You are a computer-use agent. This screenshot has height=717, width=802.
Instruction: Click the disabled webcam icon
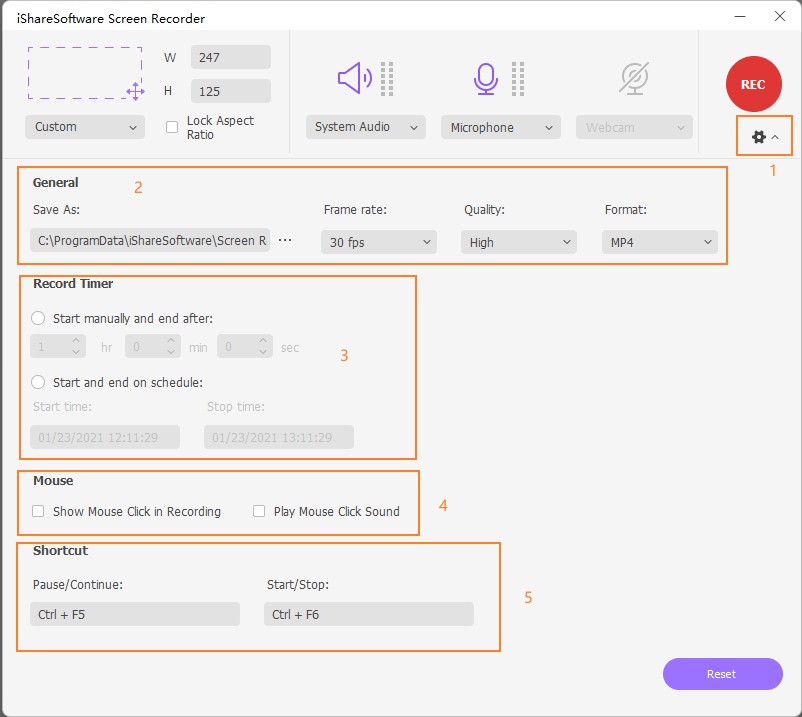coord(634,78)
